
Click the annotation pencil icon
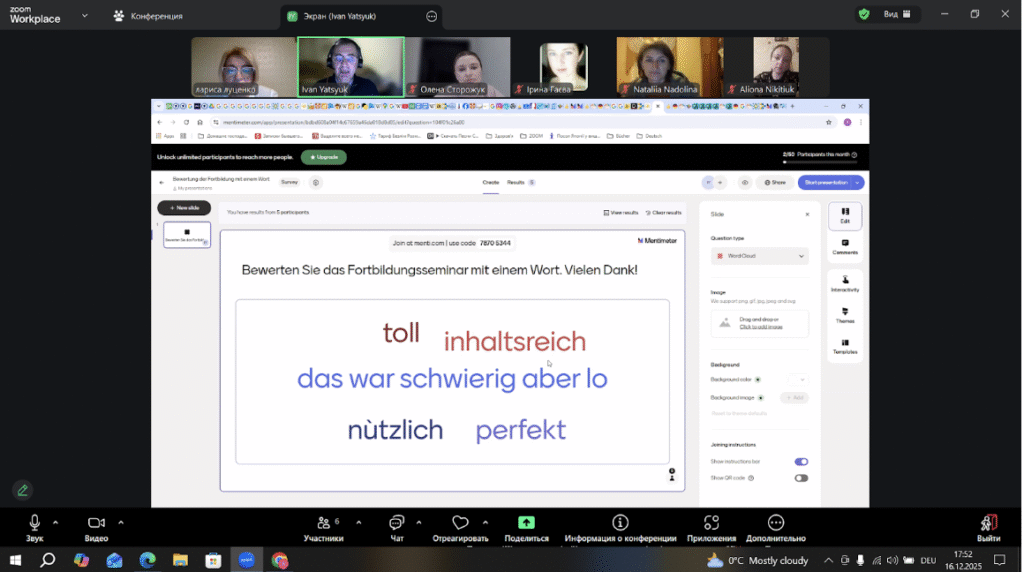23,490
